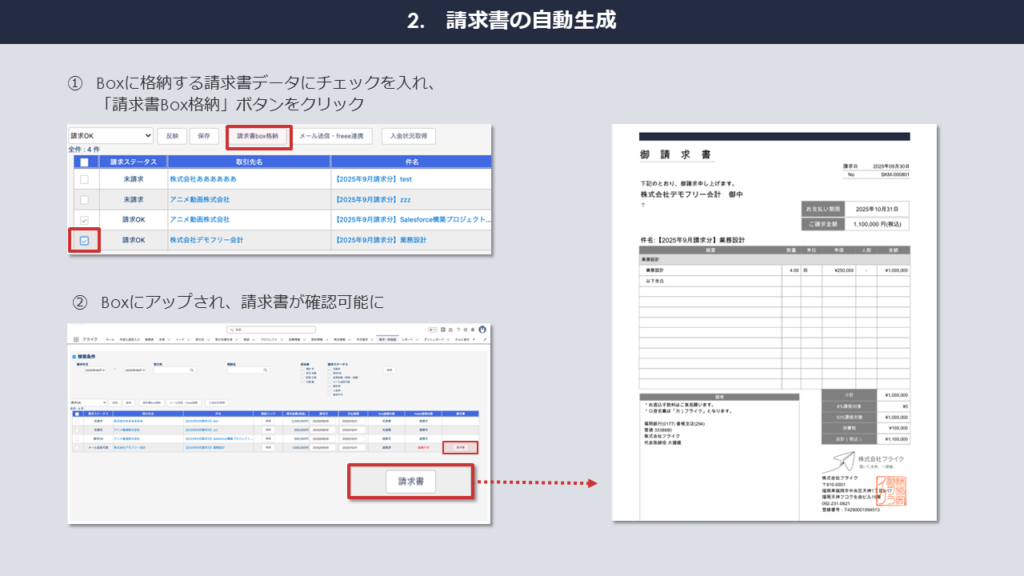Click the company hanko seal on invoice
Image resolution: width=1024 pixels, height=576 pixels.
[889, 491]
